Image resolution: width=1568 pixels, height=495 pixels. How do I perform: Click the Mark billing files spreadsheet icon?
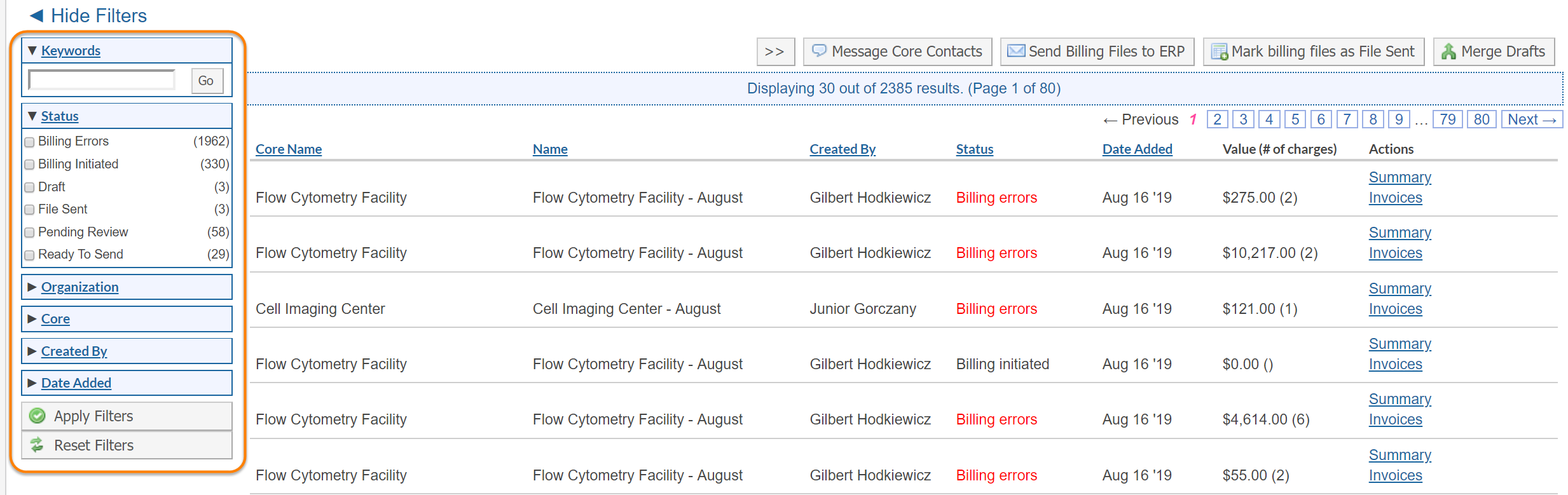point(1219,51)
